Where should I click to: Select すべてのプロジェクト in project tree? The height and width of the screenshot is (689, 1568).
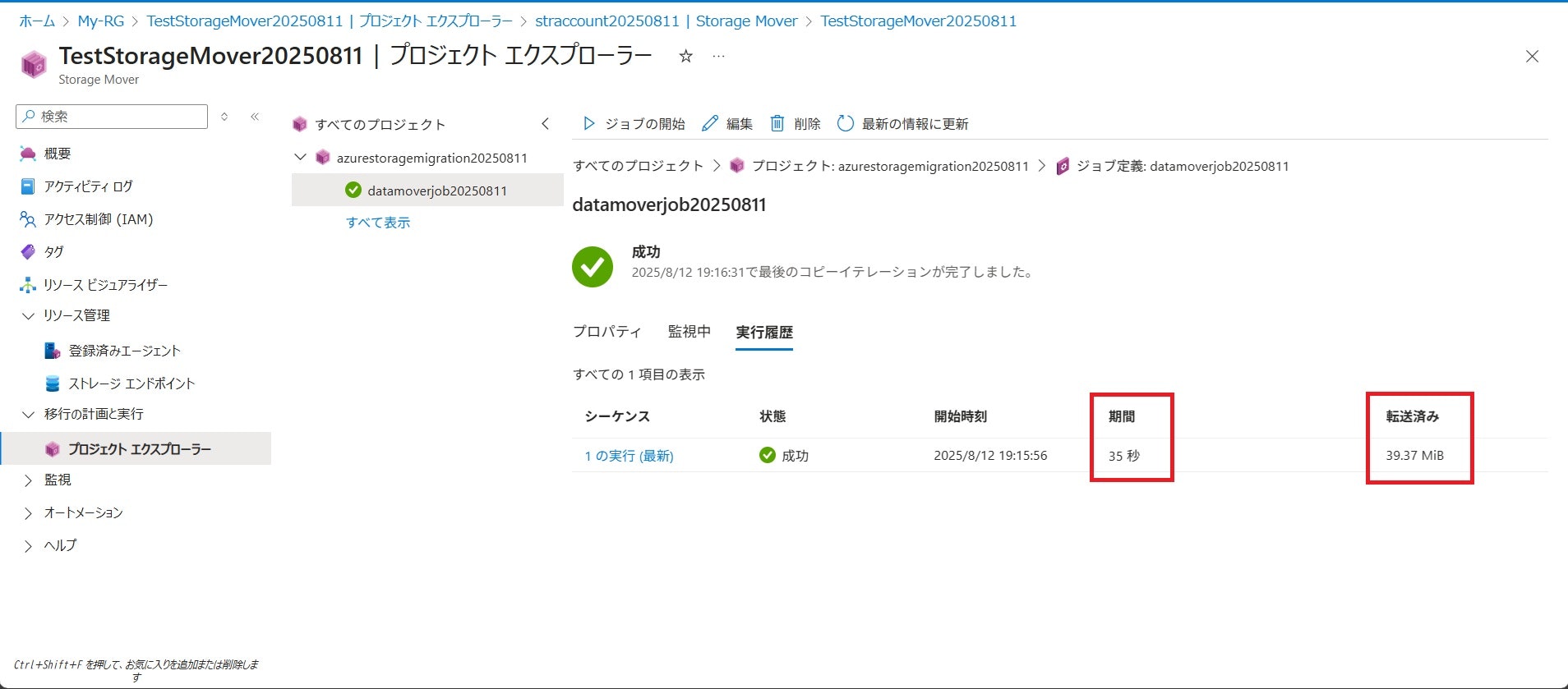(x=380, y=125)
